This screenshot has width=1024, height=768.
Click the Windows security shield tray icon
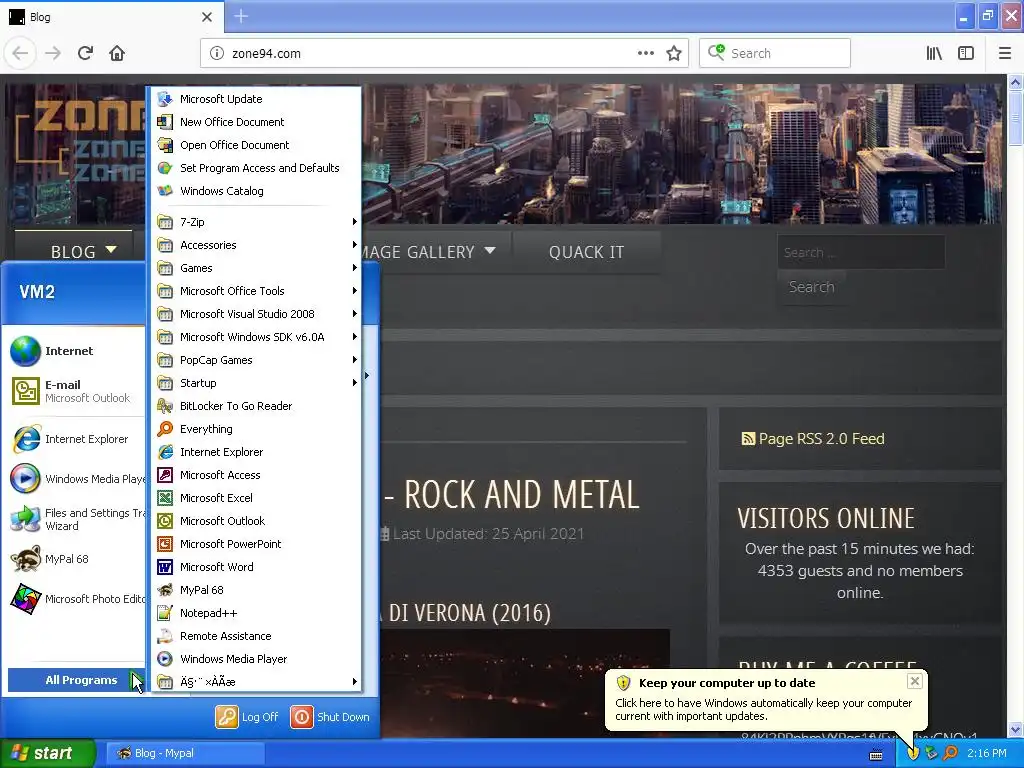point(913,753)
